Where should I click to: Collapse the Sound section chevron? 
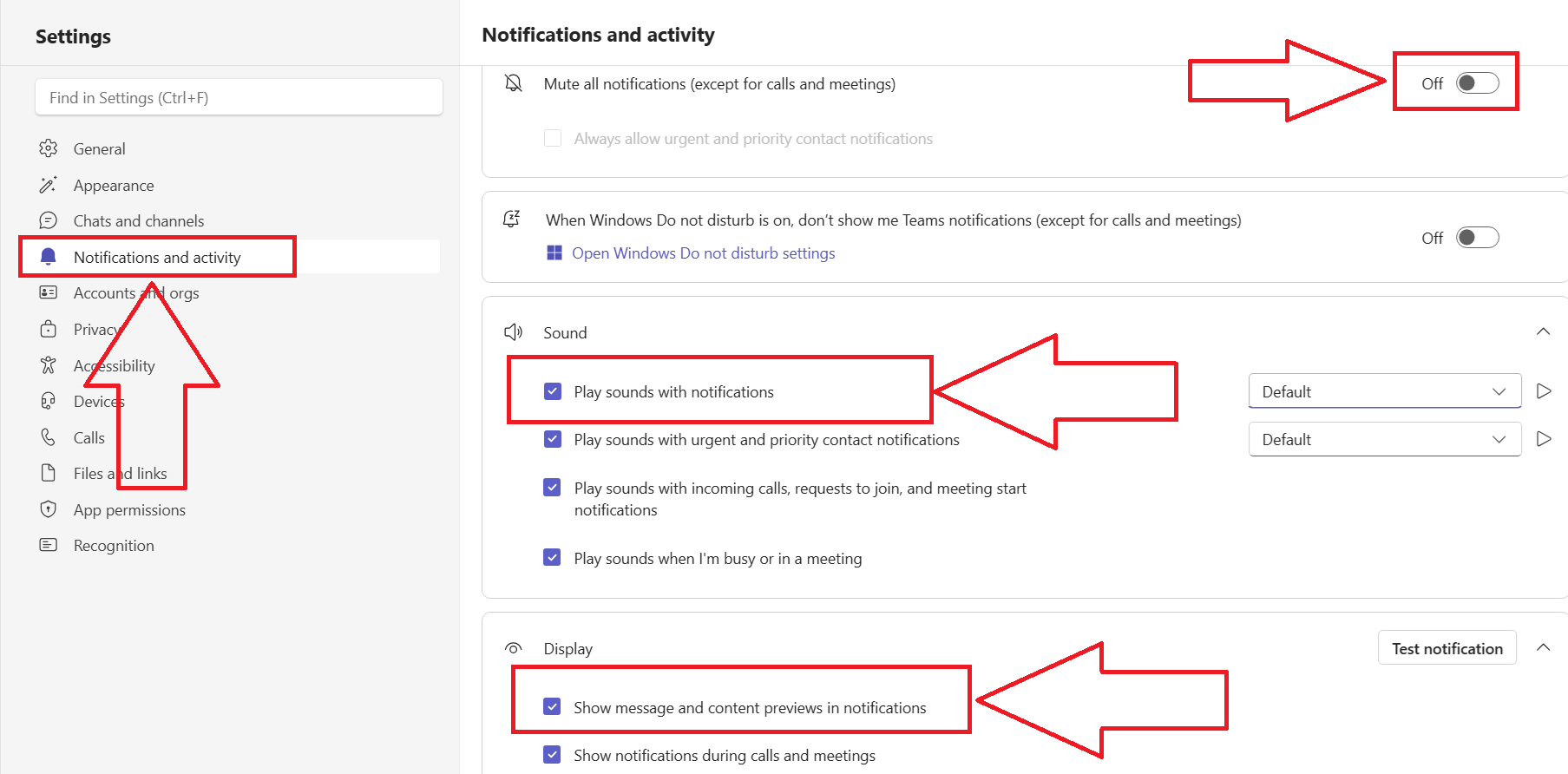pyautogui.click(x=1543, y=331)
